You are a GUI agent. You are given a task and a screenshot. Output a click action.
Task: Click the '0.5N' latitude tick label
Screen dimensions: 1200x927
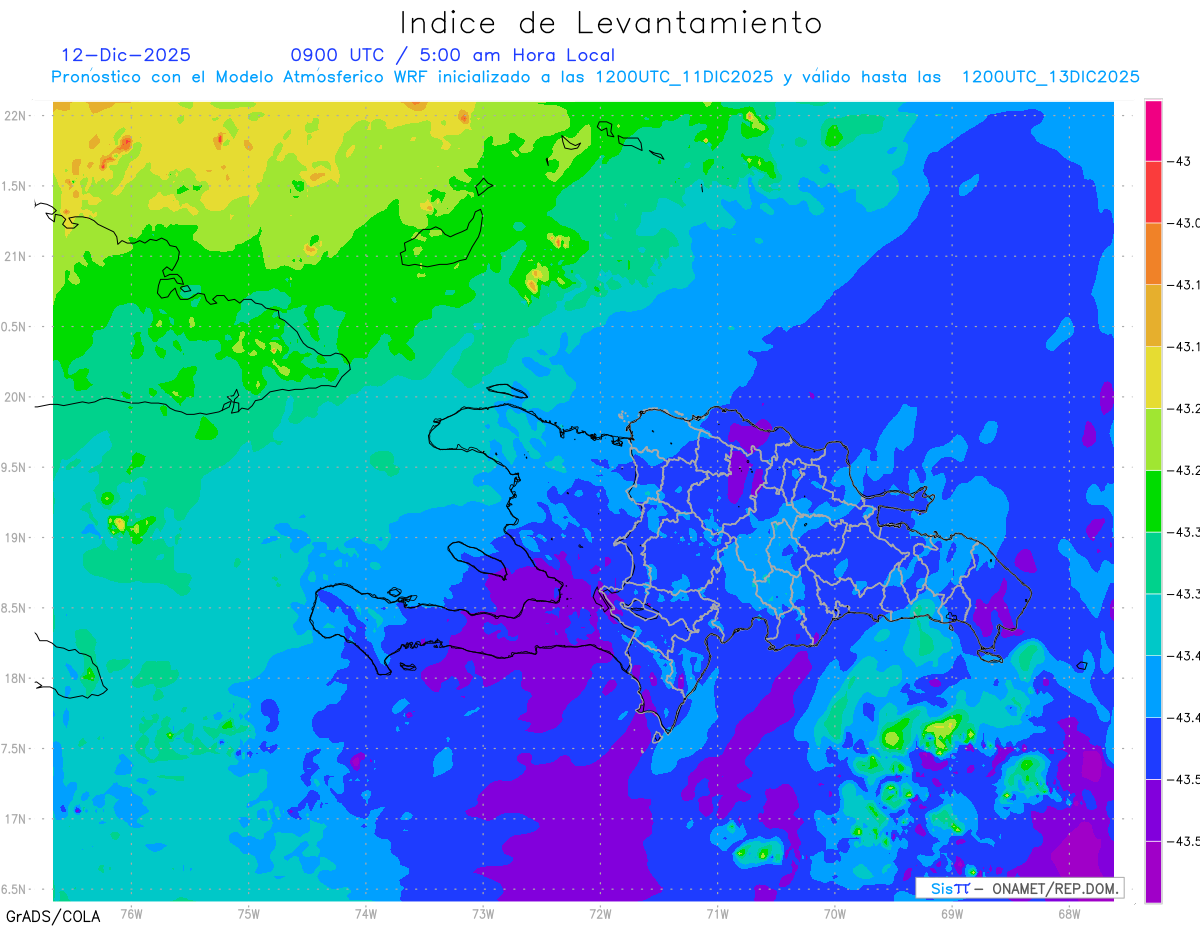pyautogui.click(x=14, y=327)
